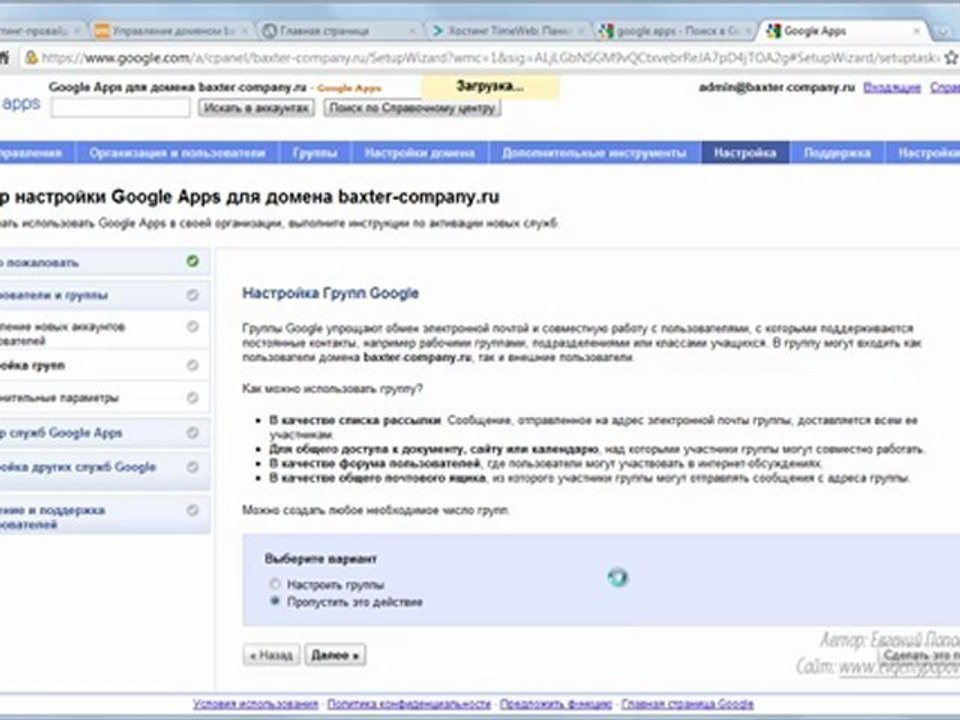Select the 'Обучение и поддержка пользователей' wizard section
960x720 pixels.
click(104, 516)
